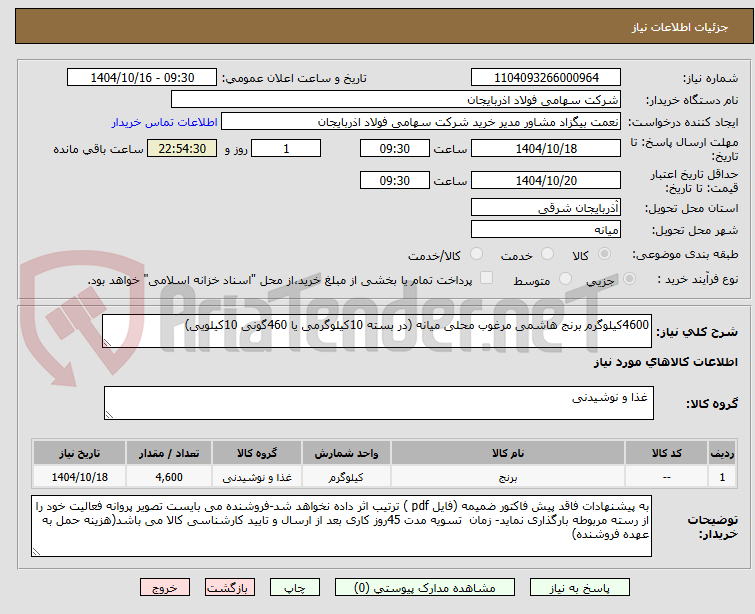Click the شرح کلی نیاز text area
This screenshot has height=614, width=755.
click(377, 331)
